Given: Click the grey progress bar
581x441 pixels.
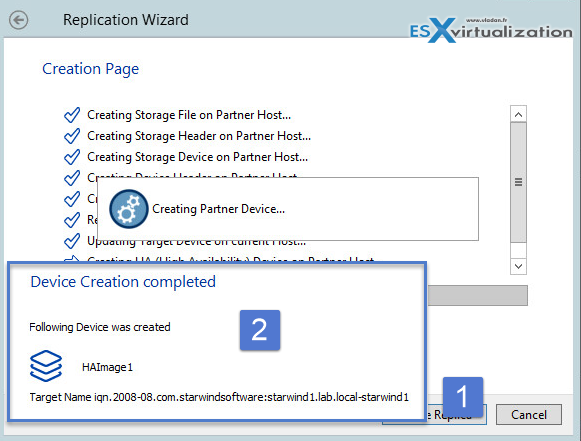Looking at the screenshot, I should point(478,295).
